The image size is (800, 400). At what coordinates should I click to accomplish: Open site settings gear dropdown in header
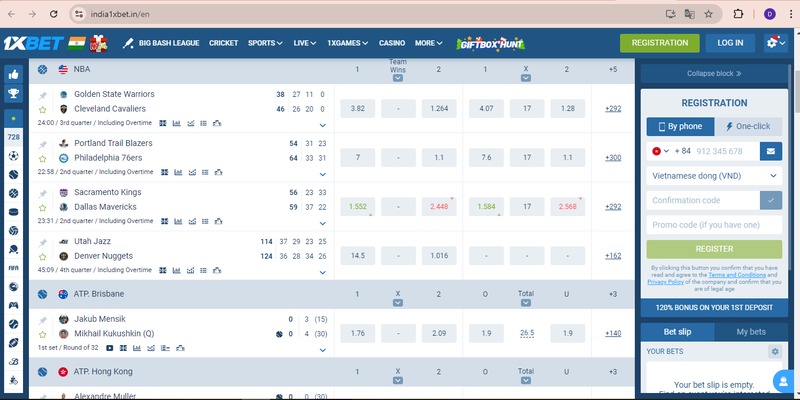[776, 43]
